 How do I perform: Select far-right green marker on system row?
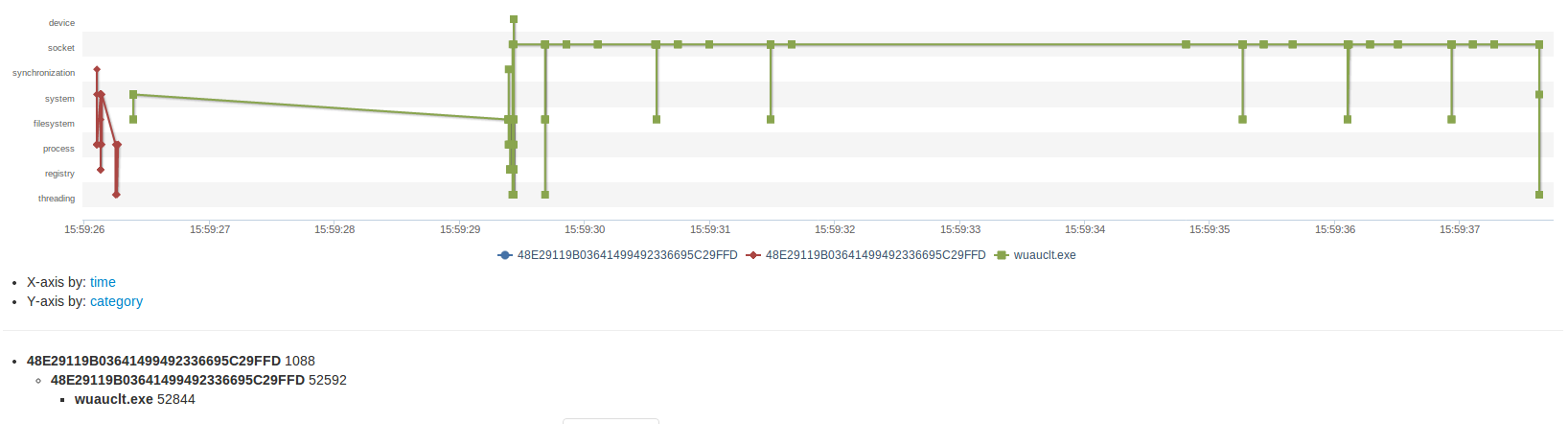(1539, 95)
